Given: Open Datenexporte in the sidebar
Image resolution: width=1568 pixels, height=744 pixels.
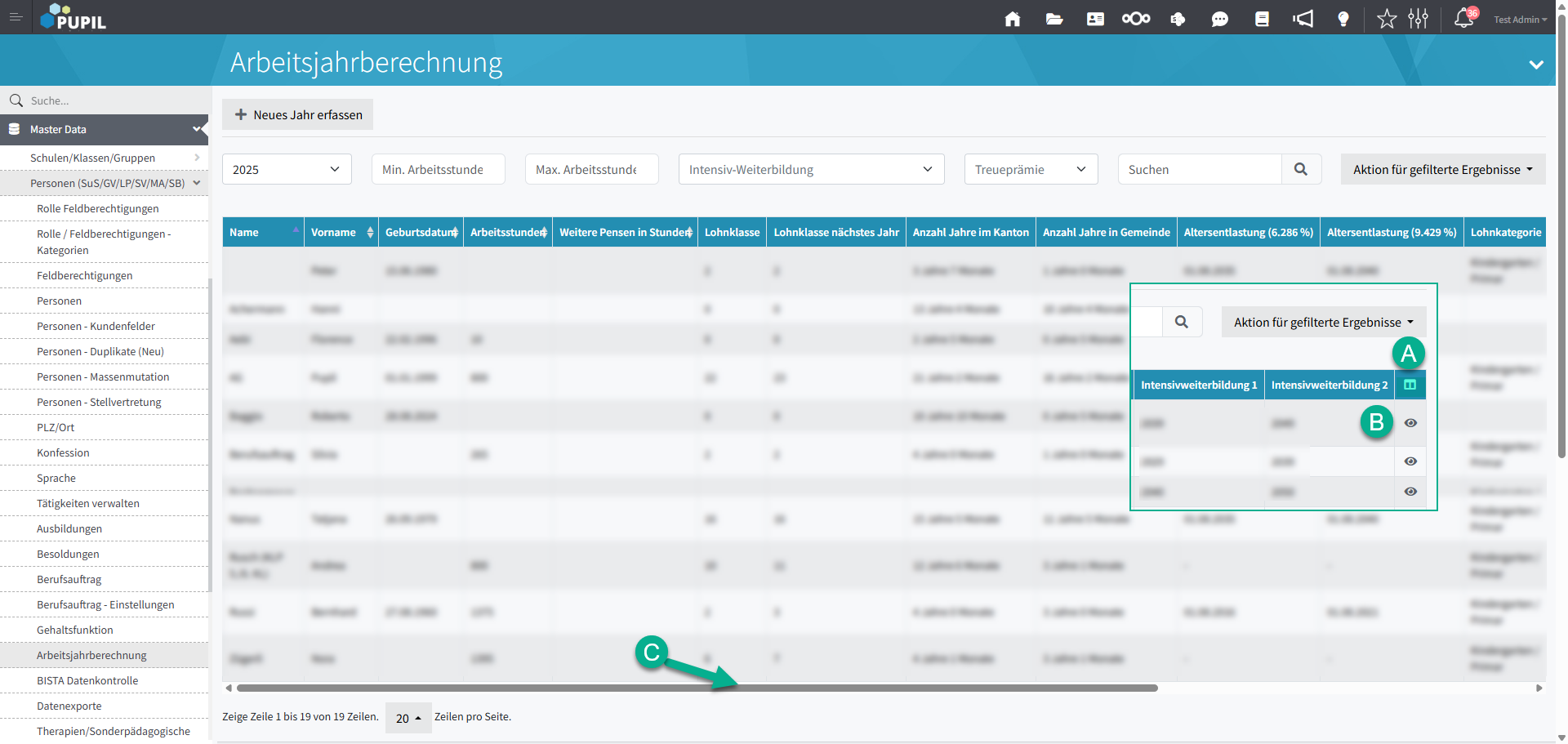Looking at the screenshot, I should coord(69,706).
